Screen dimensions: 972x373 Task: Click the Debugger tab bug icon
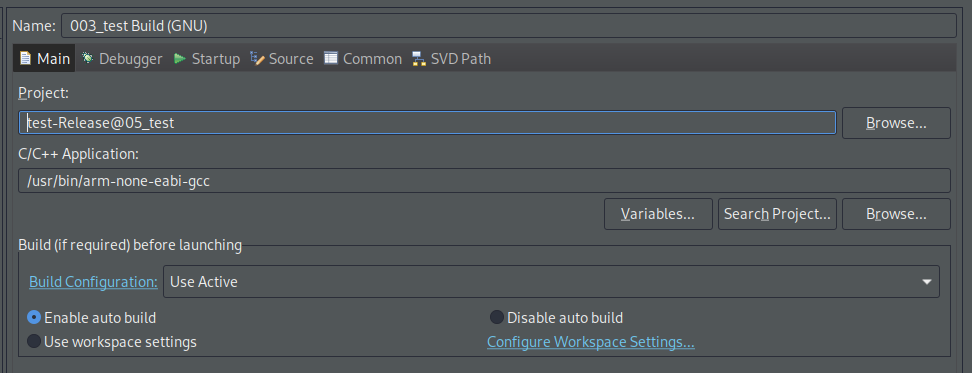point(87,58)
